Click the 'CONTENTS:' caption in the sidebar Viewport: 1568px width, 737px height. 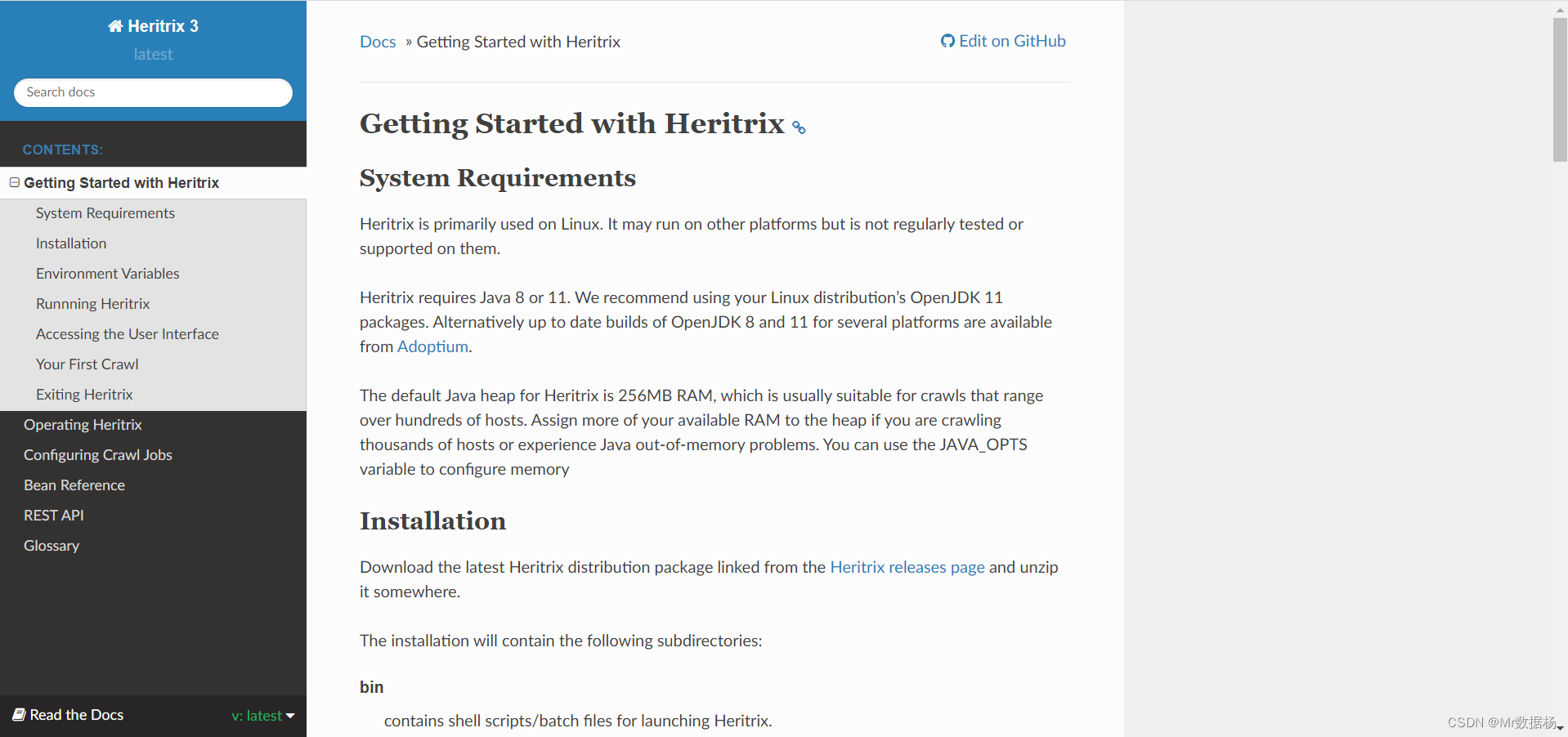pyautogui.click(x=63, y=150)
